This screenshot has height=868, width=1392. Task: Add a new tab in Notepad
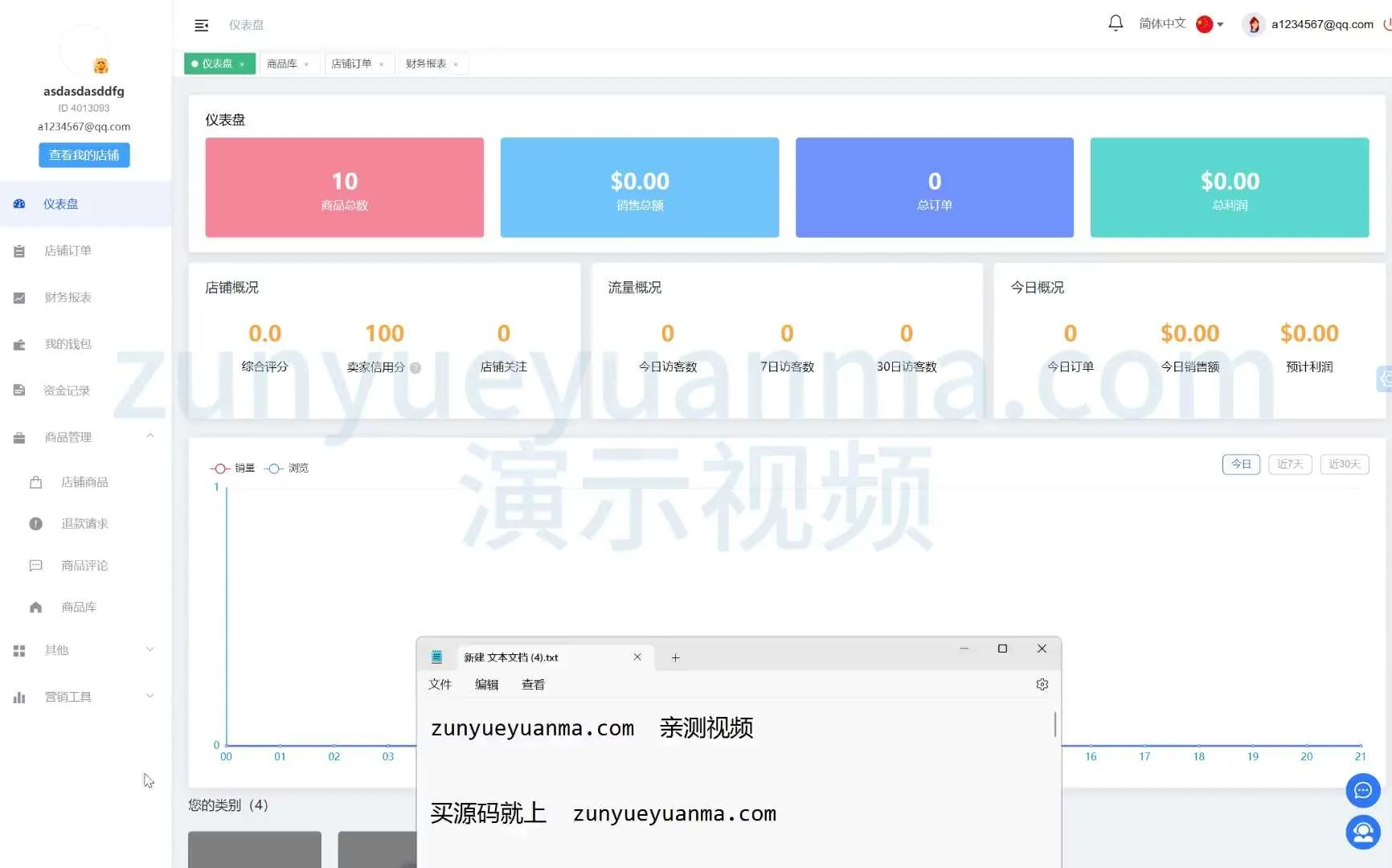[x=675, y=657]
